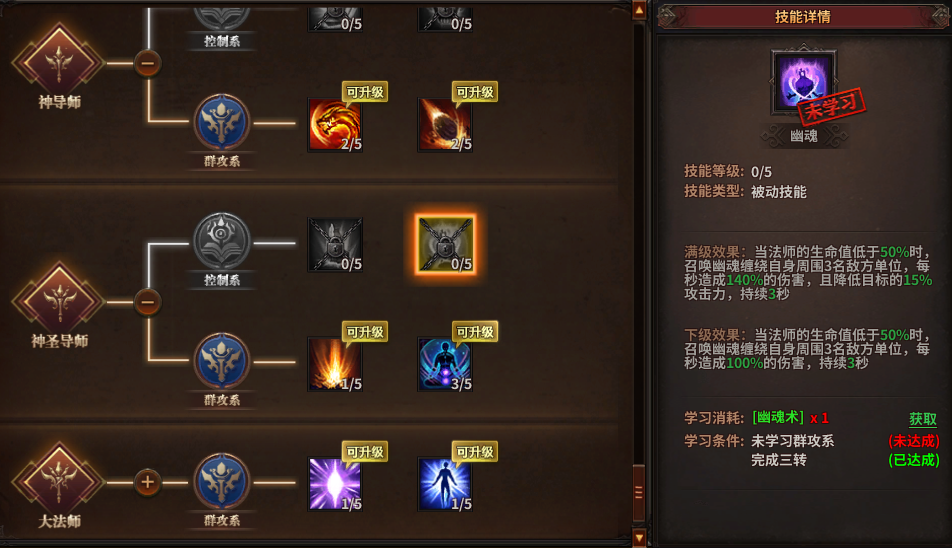
Task: Expand the 大法师 skill branch
Action: coord(148,482)
